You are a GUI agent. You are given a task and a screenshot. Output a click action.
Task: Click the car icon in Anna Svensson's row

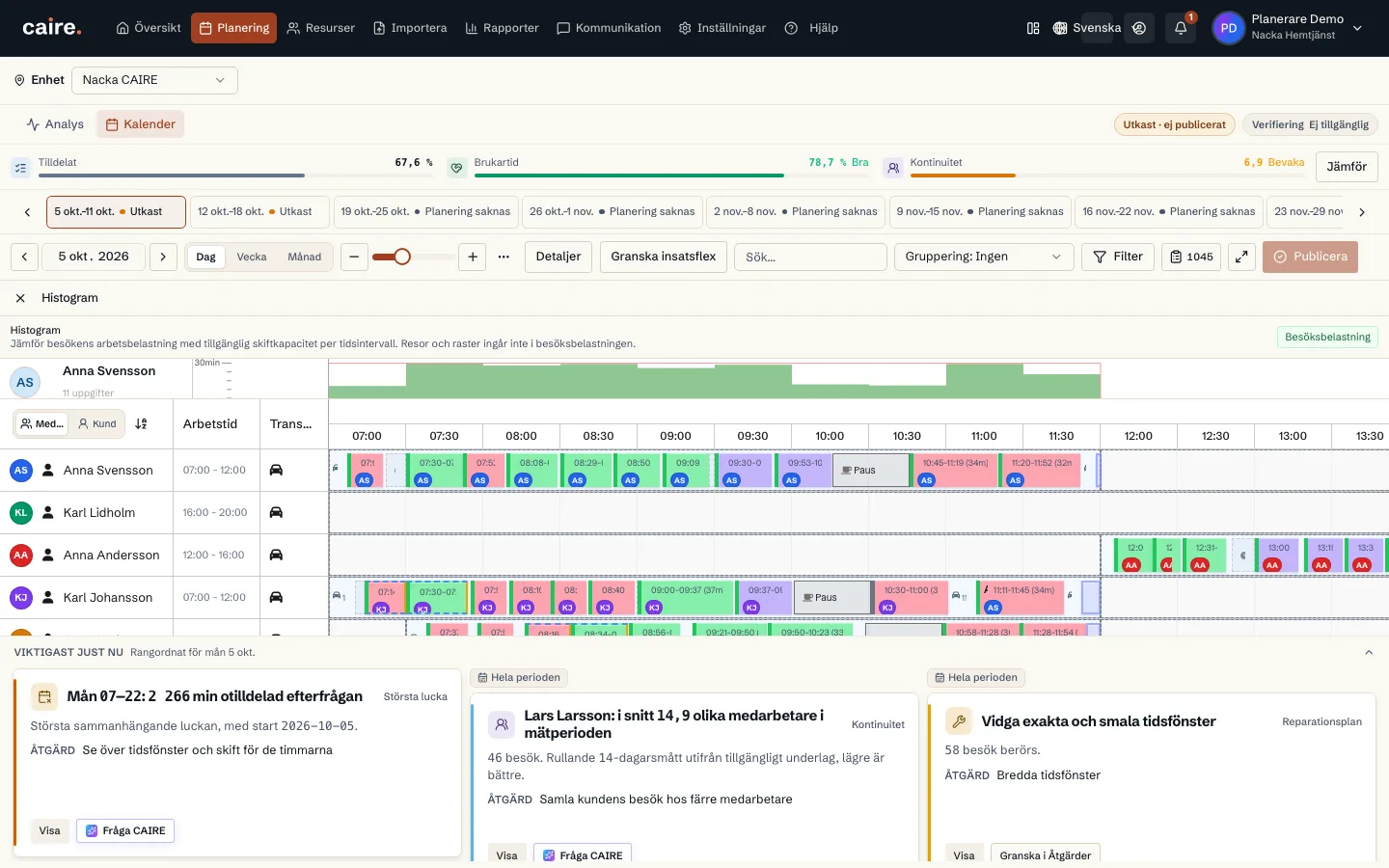[x=276, y=470]
